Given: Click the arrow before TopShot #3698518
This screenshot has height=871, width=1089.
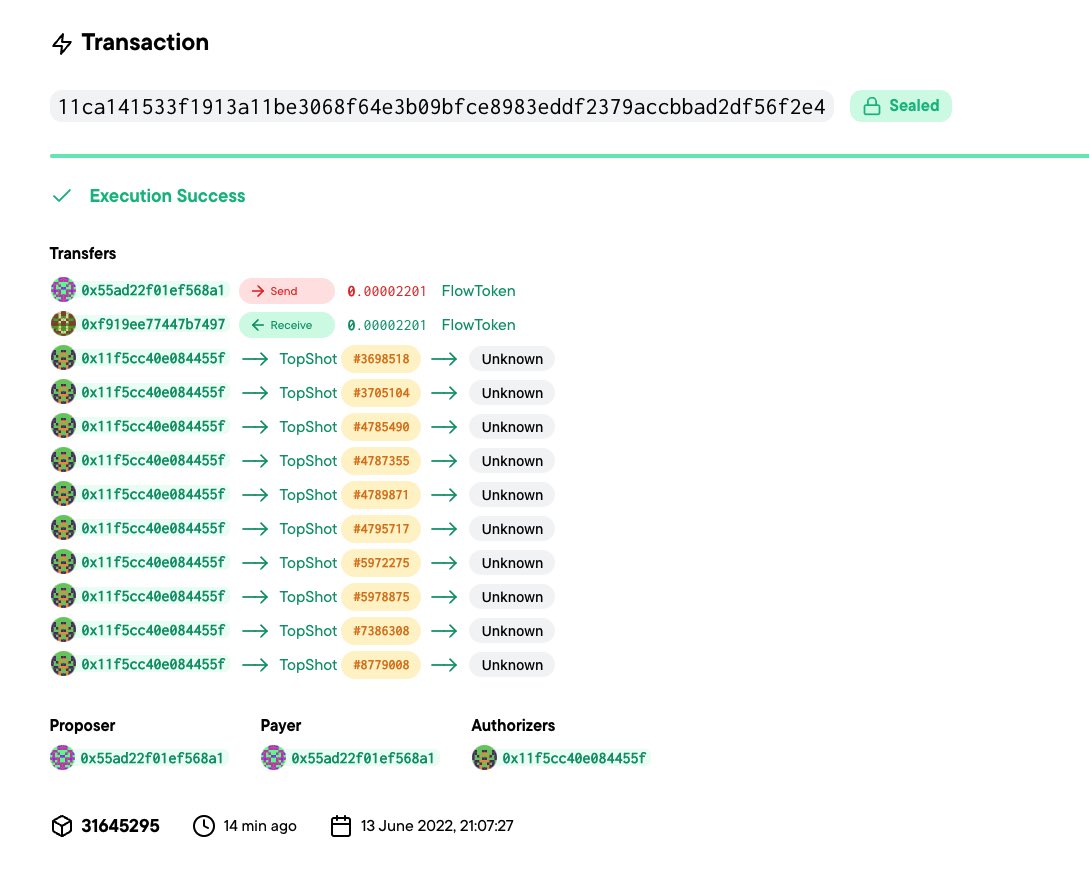Looking at the screenshot, I should click(255, 359).
